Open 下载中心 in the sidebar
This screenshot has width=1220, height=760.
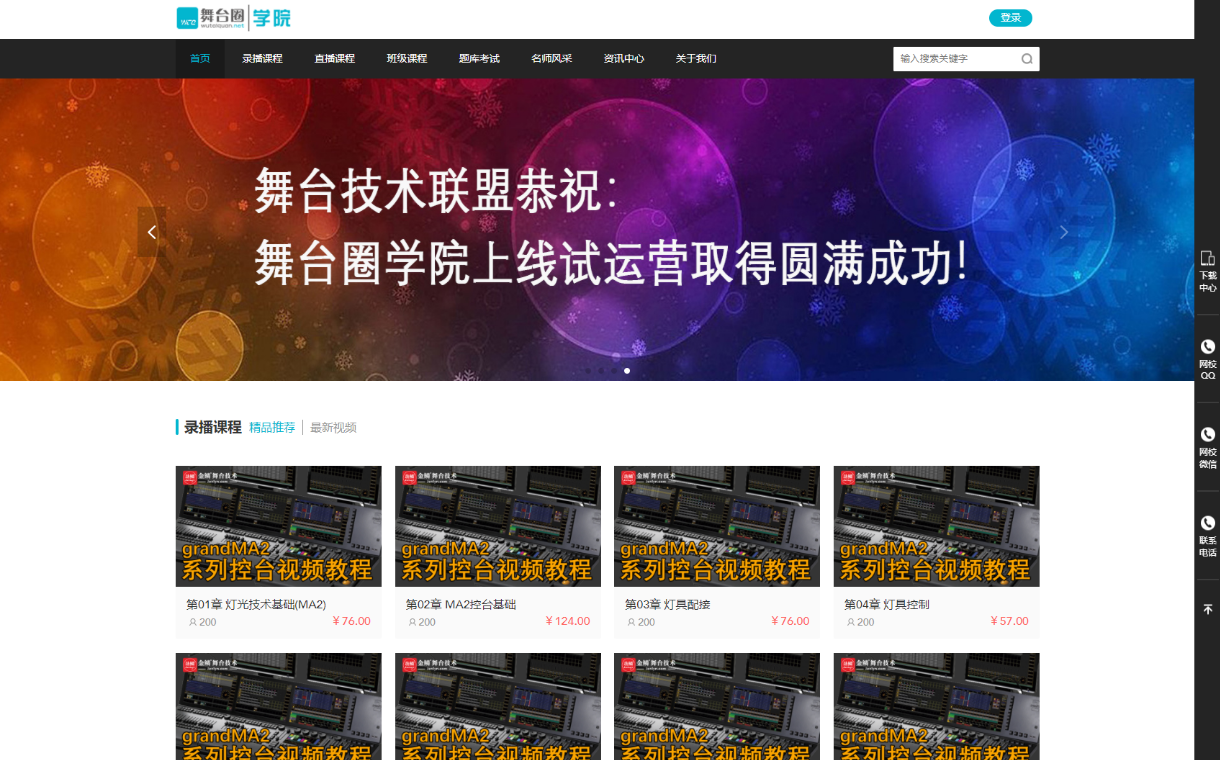point(1207,272)
